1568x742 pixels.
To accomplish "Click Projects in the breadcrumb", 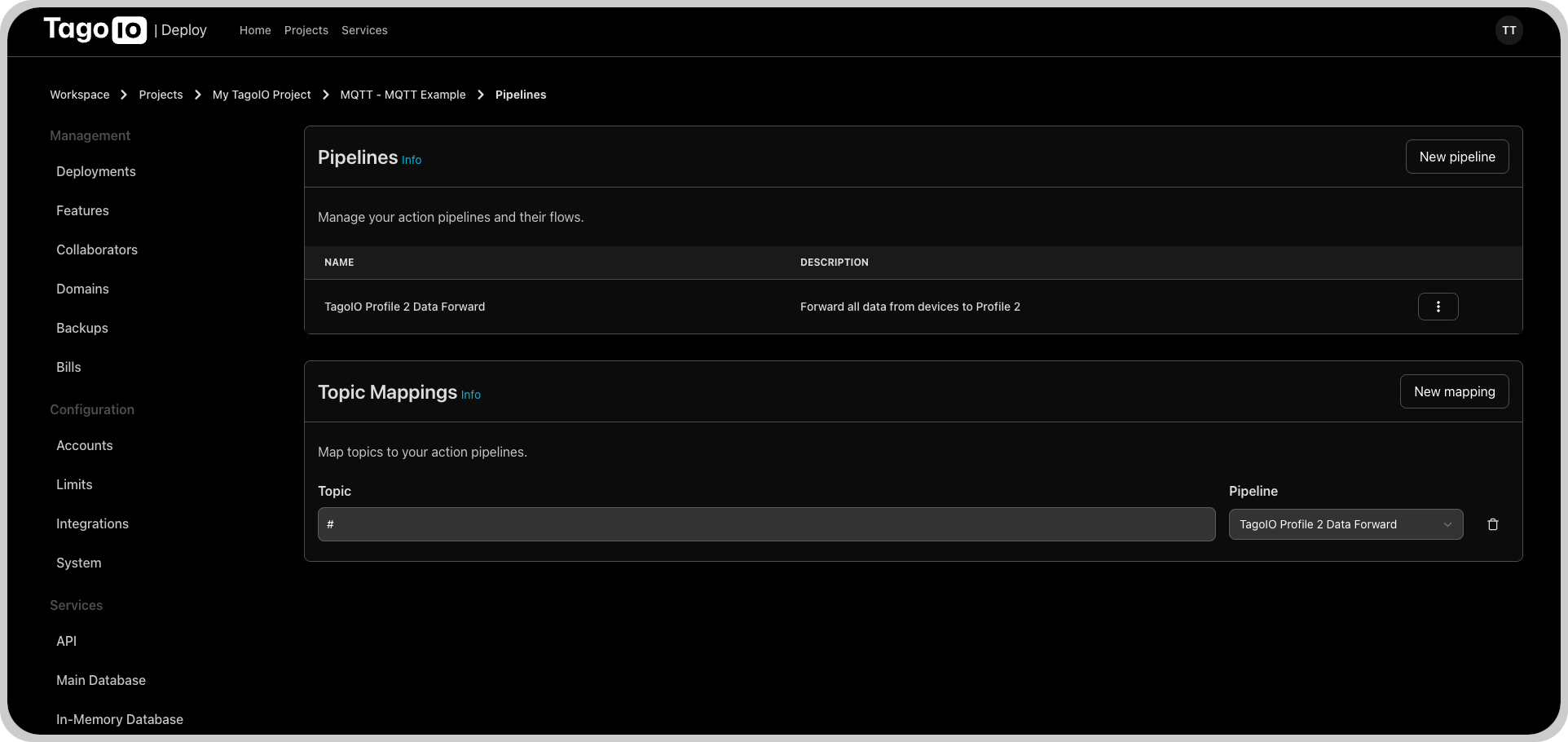I will pos(161,95).
